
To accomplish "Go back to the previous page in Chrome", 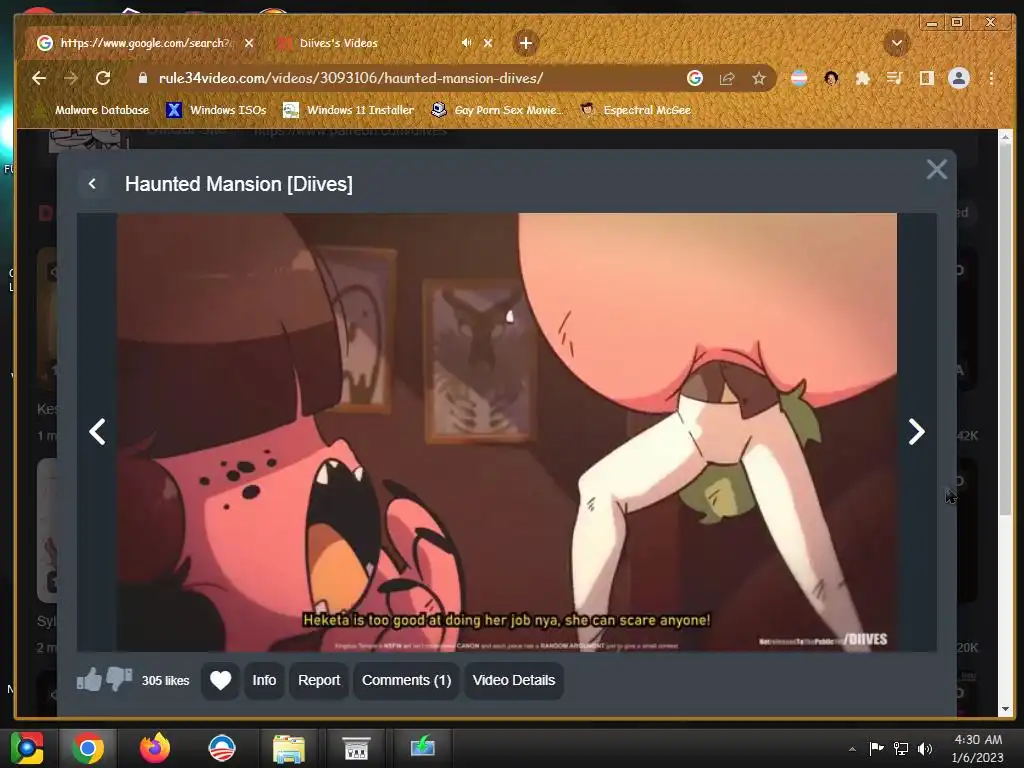I will coord(39,78).
